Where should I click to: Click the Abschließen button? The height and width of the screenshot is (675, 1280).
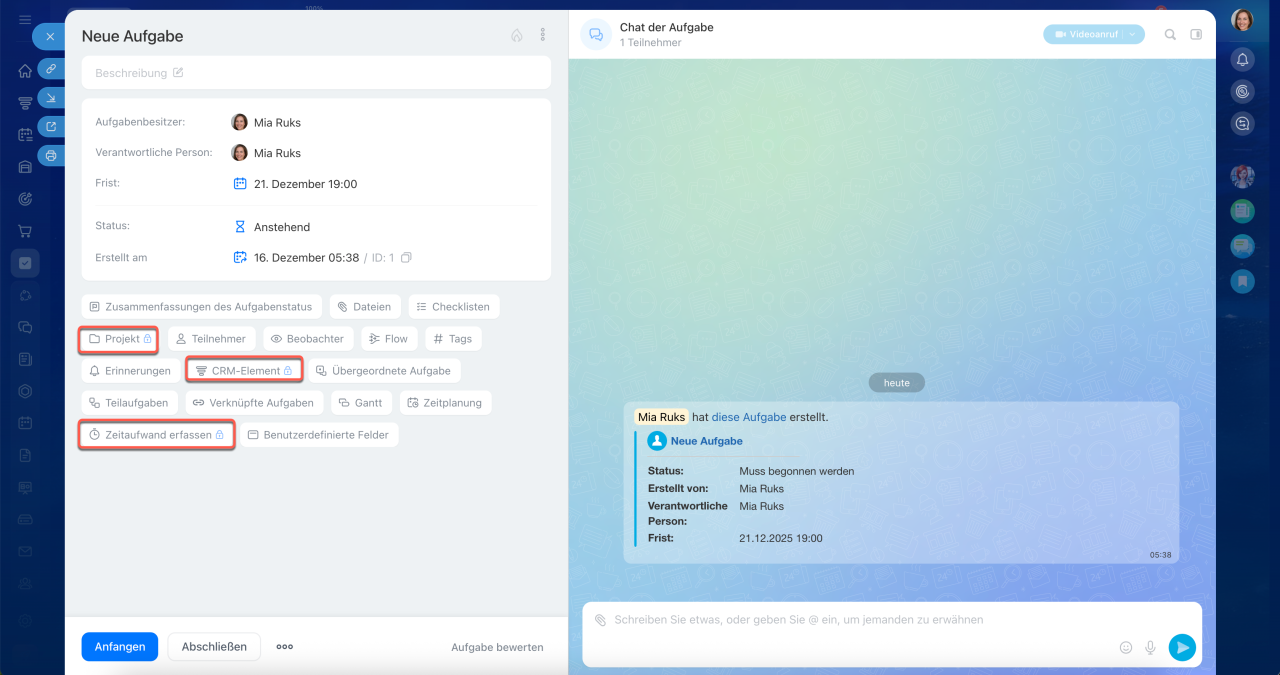214,647
